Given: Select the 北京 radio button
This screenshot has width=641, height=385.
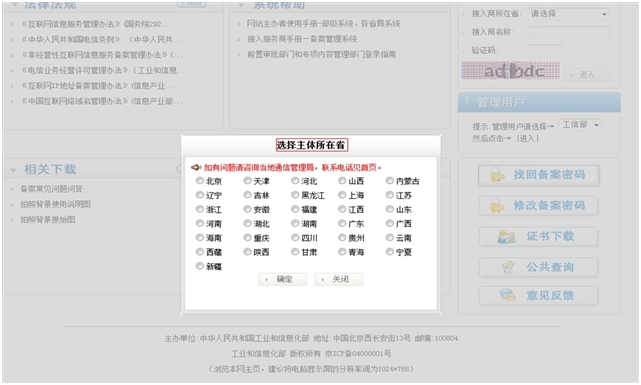Looking at the screenshot, I should click(199, 180).
